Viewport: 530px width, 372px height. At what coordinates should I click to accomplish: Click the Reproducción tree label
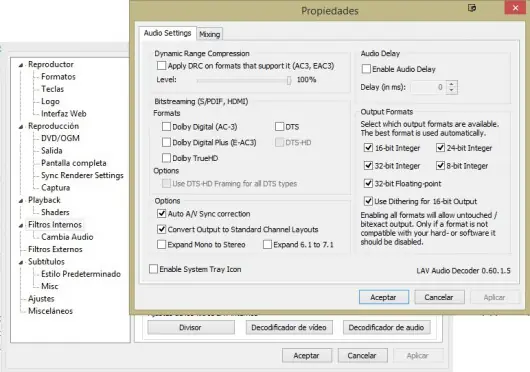click(x=53, y=126)
